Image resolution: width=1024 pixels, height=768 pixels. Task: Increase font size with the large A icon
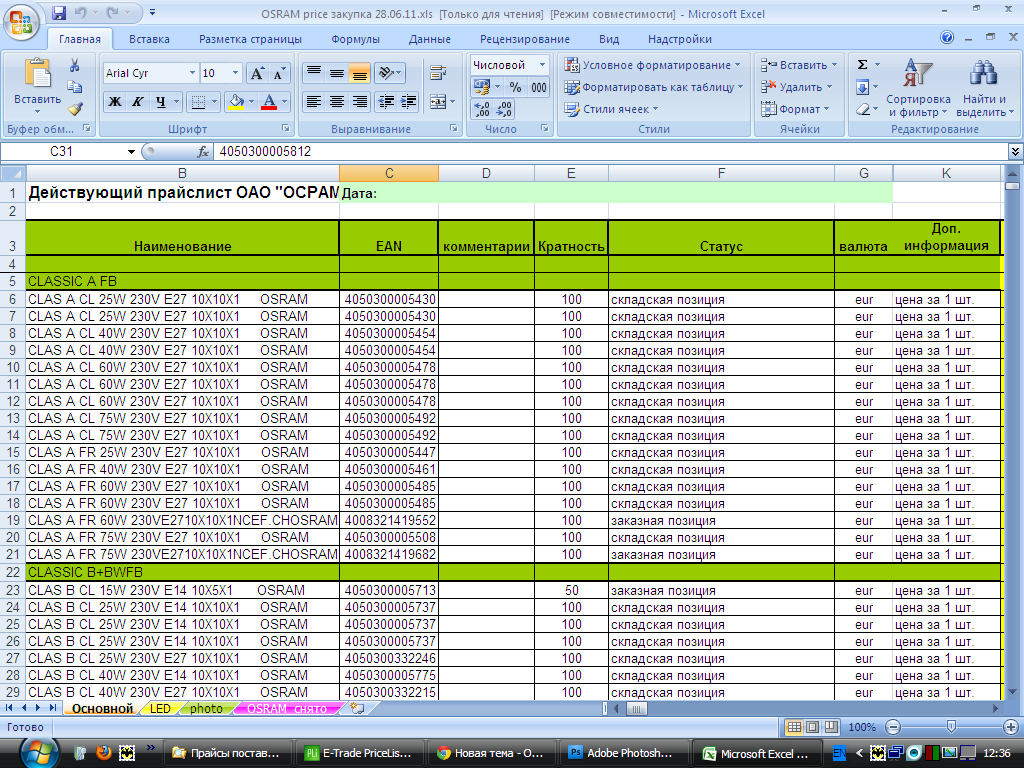[x=257, y=73]
